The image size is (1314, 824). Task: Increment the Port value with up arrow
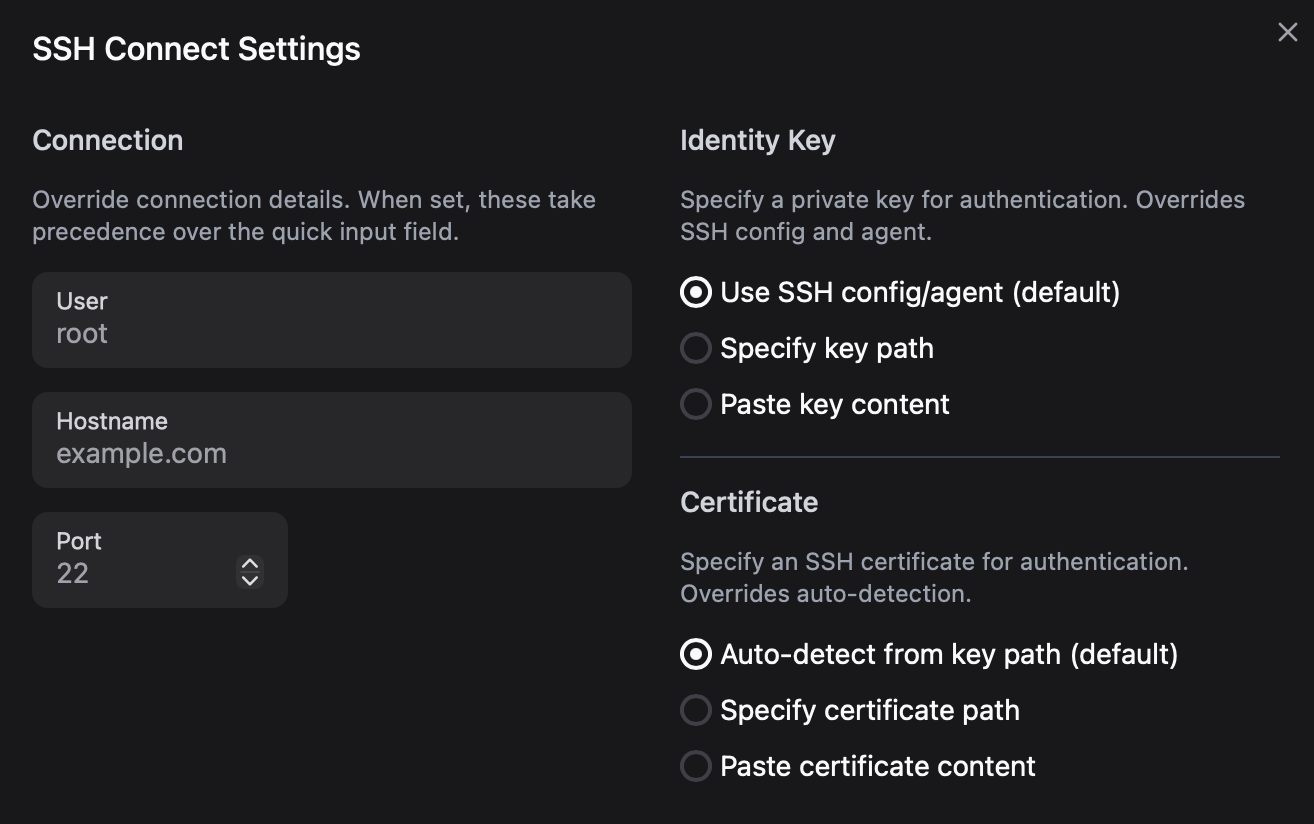point(250,564)
